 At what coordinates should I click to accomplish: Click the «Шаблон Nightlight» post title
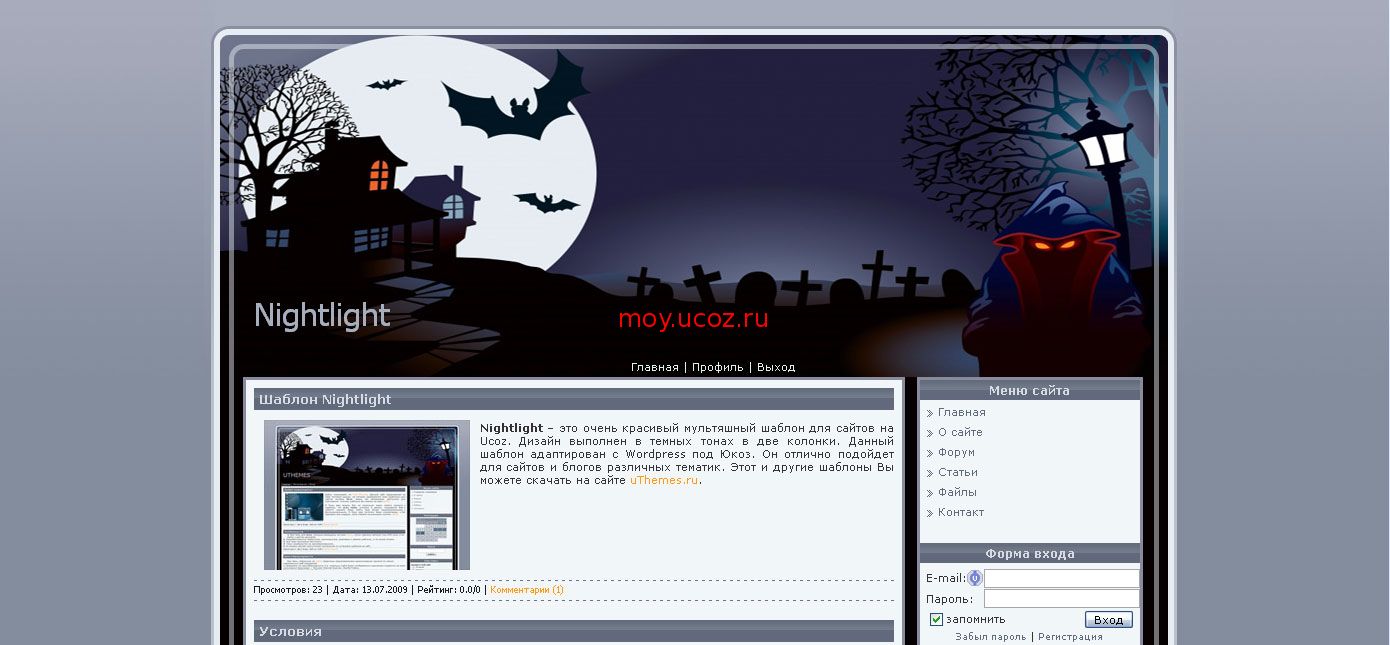tap(325, 399)
